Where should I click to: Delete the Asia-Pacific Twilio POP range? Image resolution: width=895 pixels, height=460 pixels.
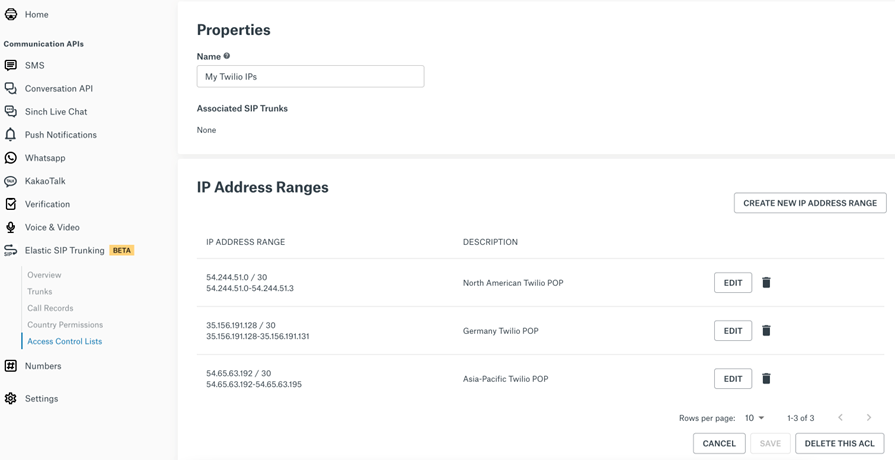pyautogui.click(x=766, y=379)
